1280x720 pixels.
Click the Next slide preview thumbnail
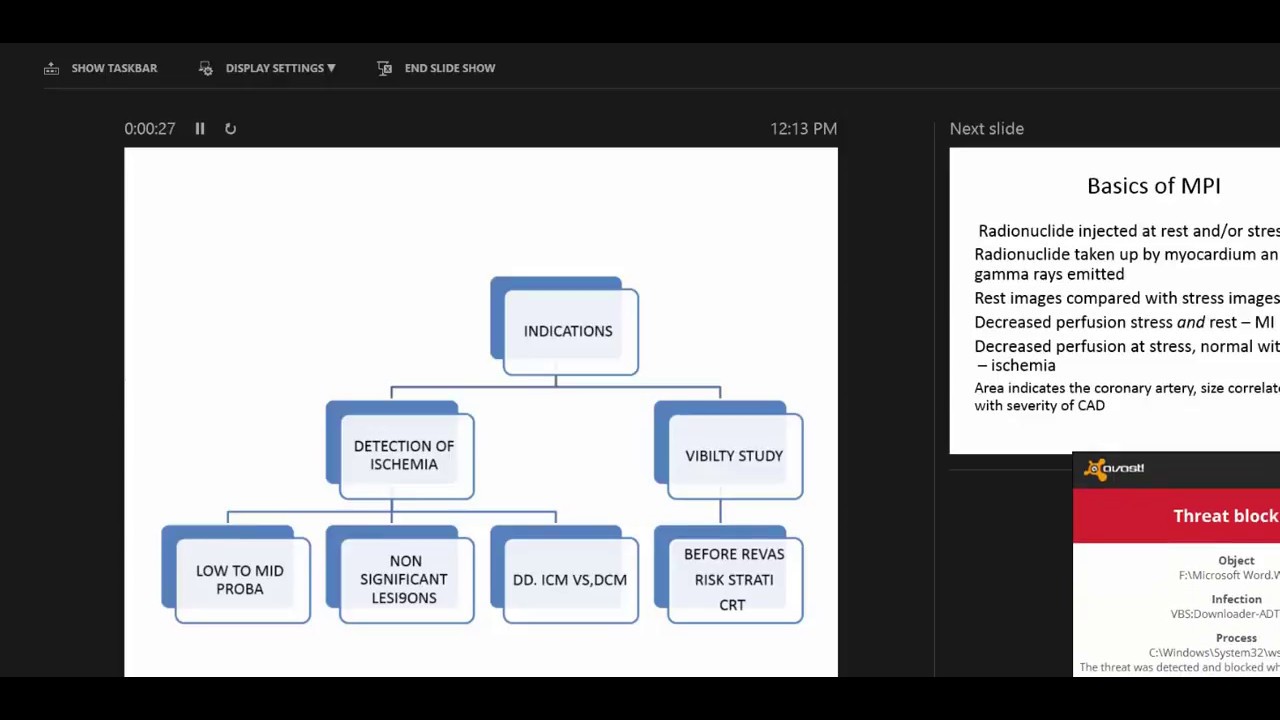click(1114, 301)
